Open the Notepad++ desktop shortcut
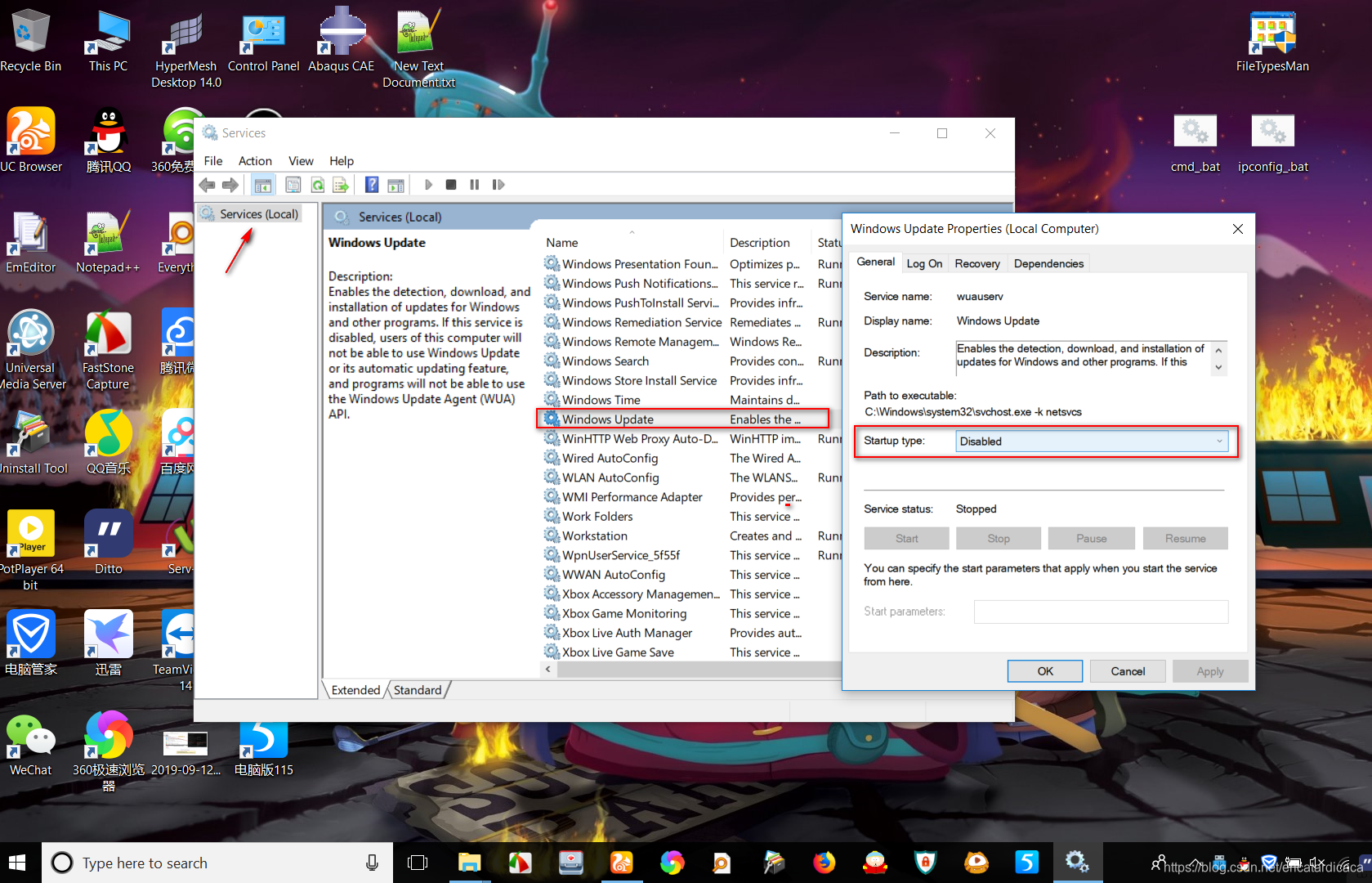1372x883 pixels. pos(108,241)
